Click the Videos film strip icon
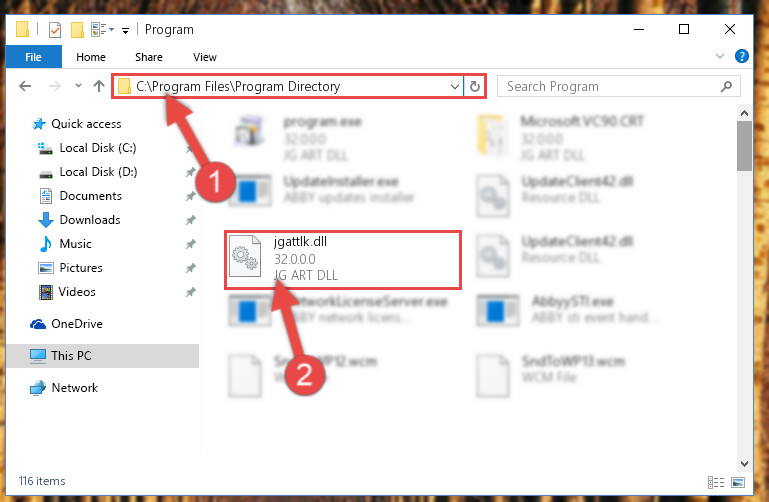The height and width of the screenshot is (502, 769). tap(46, 292)
